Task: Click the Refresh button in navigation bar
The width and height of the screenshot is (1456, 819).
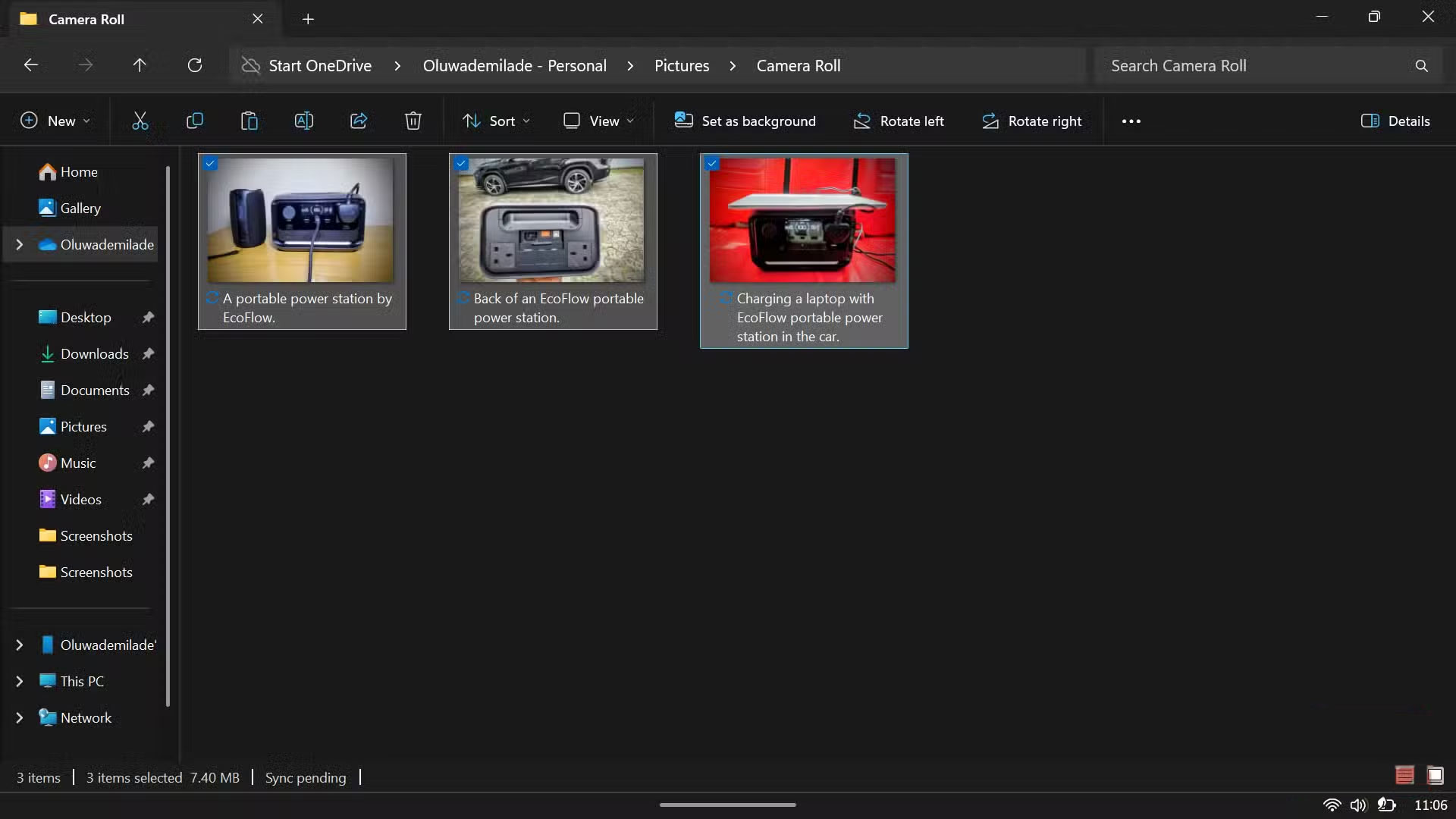Action: pyautogui.click(x=195, y=65)
